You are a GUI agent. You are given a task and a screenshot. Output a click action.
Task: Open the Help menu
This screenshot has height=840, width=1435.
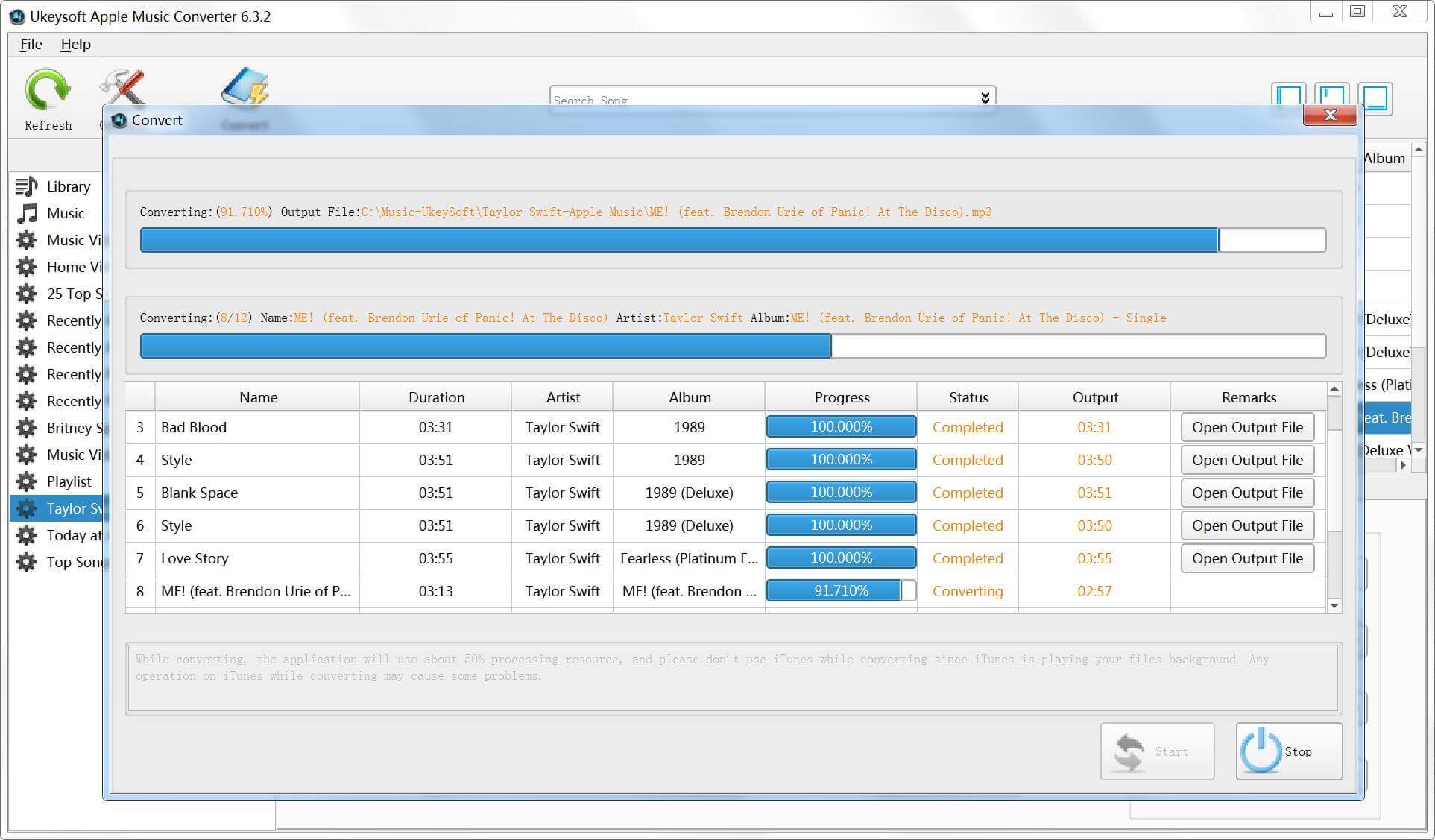pyautogui.click(x=74, y=43)
